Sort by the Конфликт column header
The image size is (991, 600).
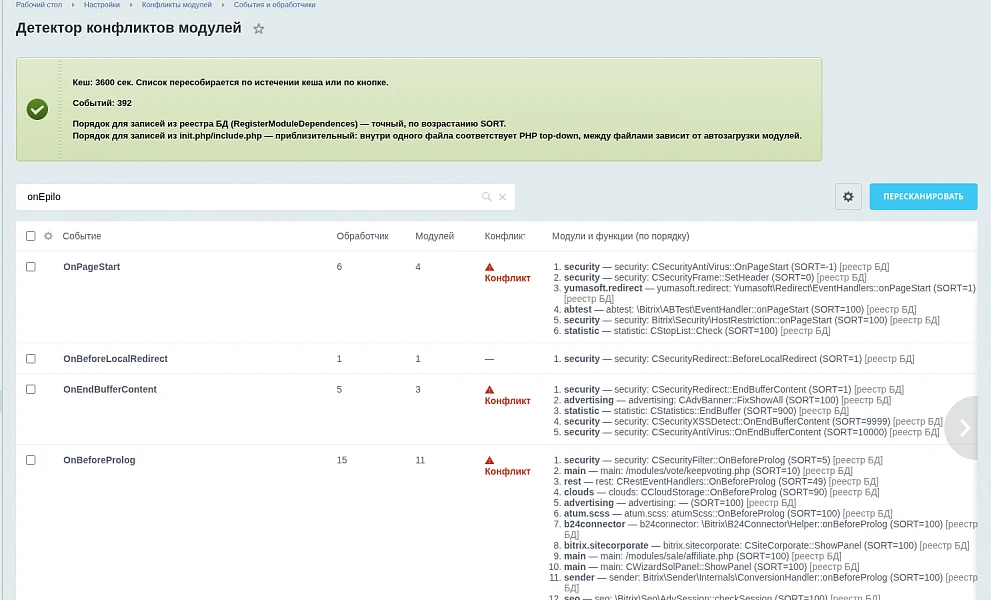(504, 236)
